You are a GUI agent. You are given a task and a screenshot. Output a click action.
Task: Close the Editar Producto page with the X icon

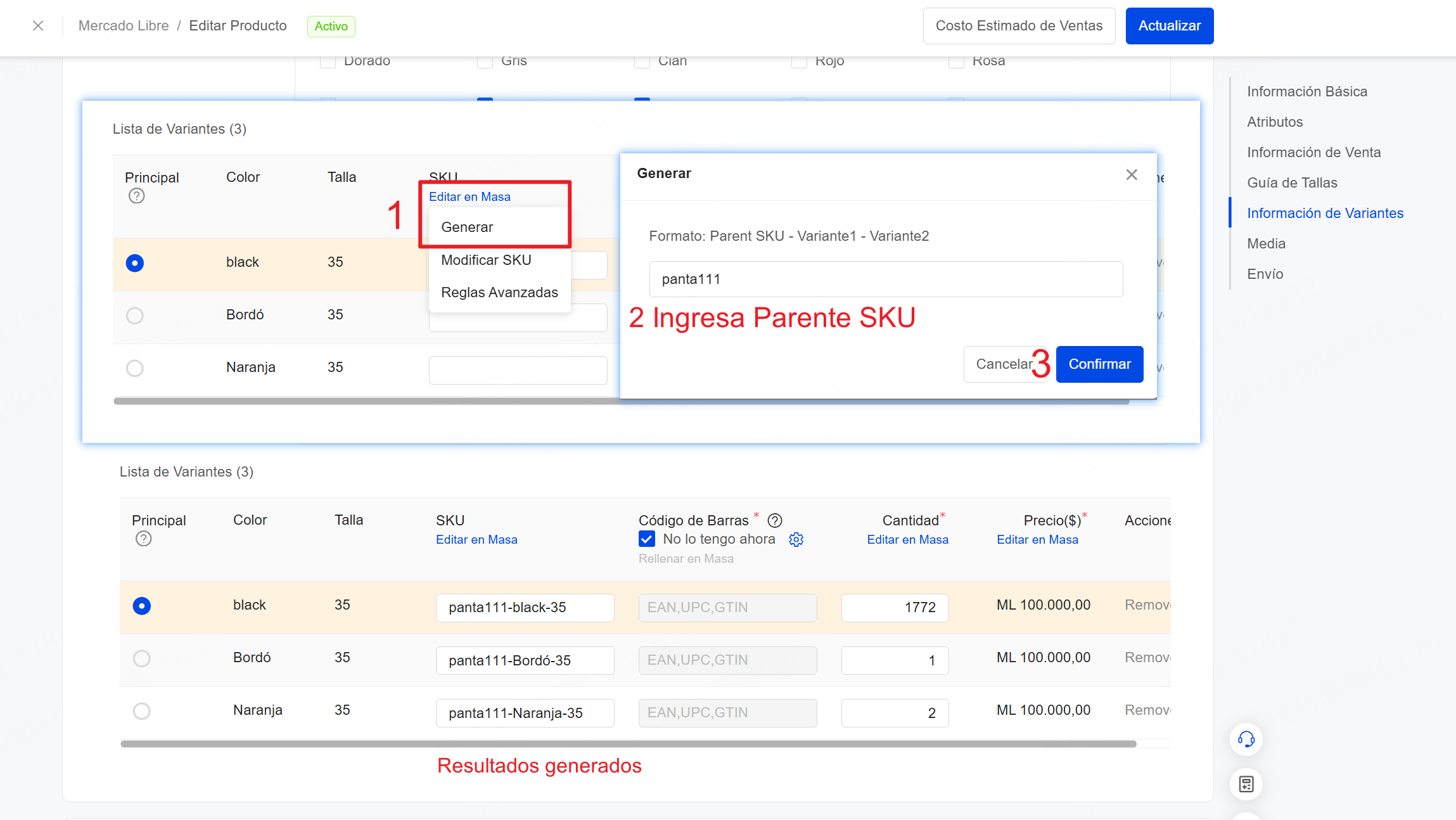click(38, 25)
